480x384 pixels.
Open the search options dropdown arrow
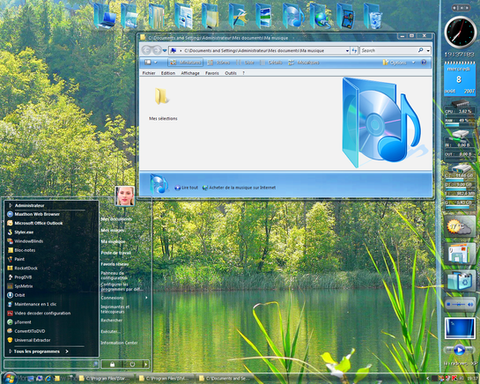[x=428, y=51]
